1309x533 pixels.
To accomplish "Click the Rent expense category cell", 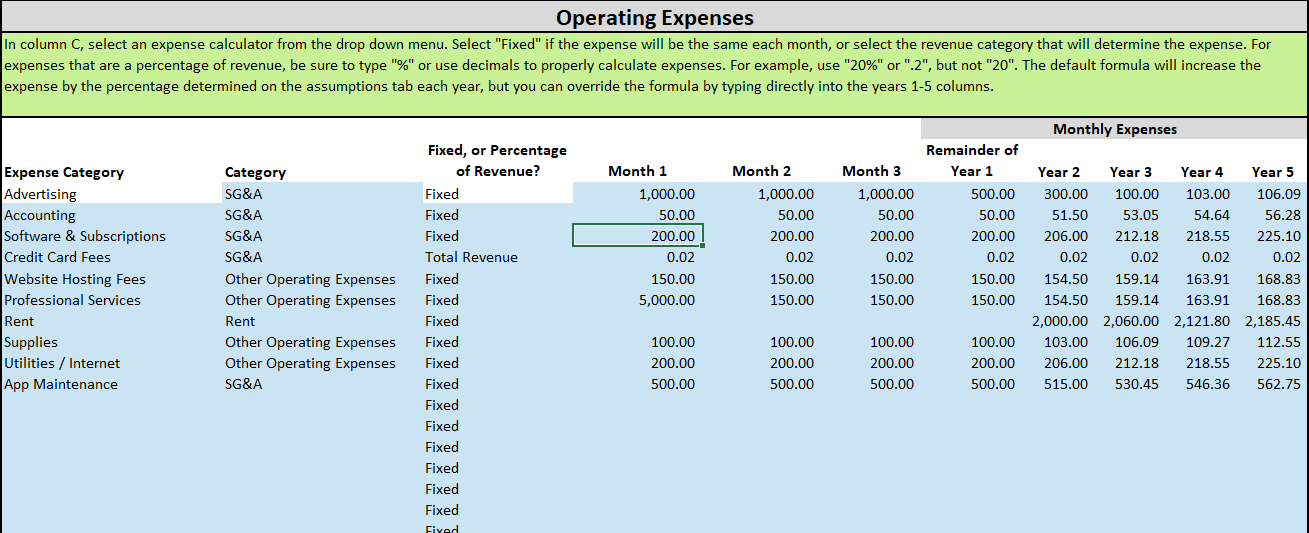I will pos(112,321).
